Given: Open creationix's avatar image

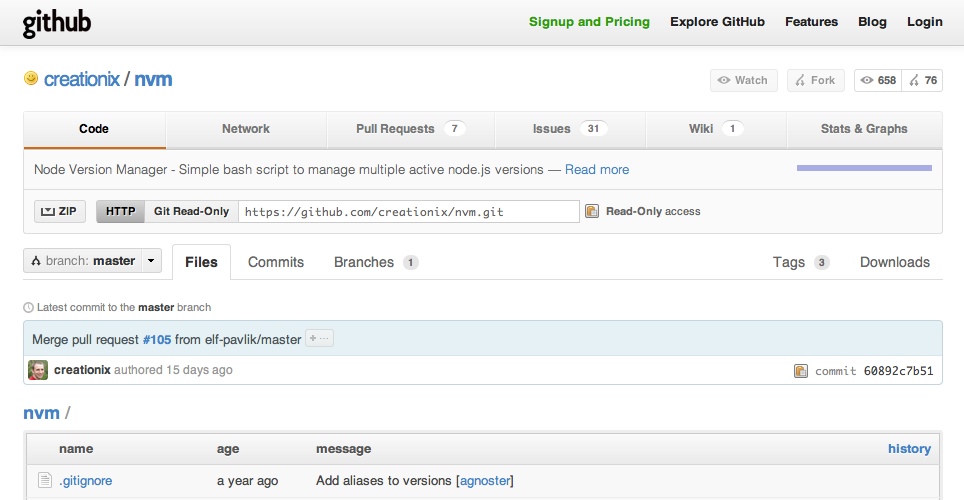Looking at the screenshot, I should (38, 370).
